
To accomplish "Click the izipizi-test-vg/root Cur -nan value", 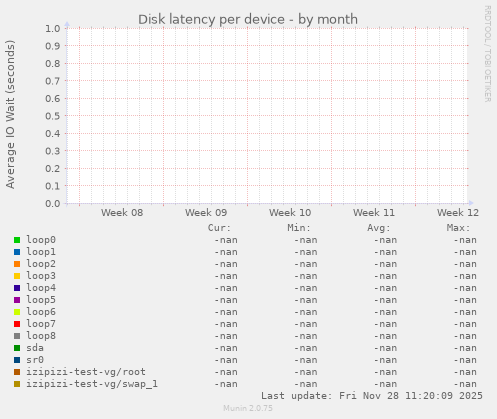I will tap(226, 372).
